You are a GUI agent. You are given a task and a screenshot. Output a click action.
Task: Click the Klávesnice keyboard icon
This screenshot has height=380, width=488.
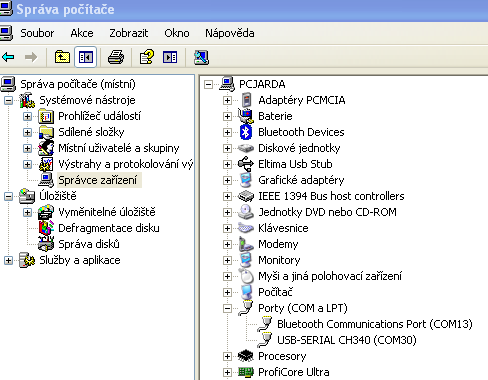(246, 228)
